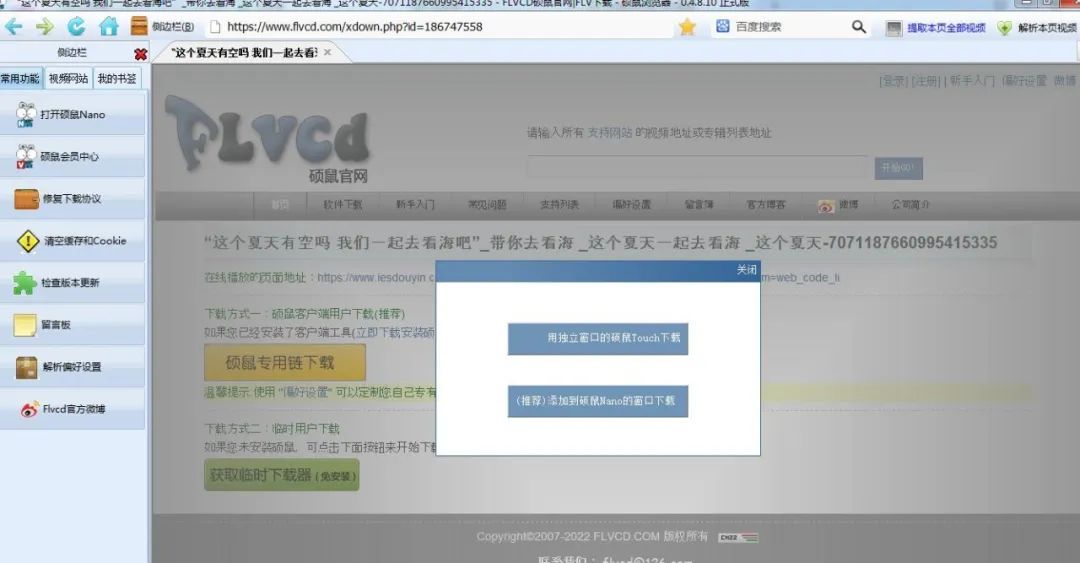Click the Weibo icon in navigation
Viewport: 1080px width, 563px height.
point(825,205)
